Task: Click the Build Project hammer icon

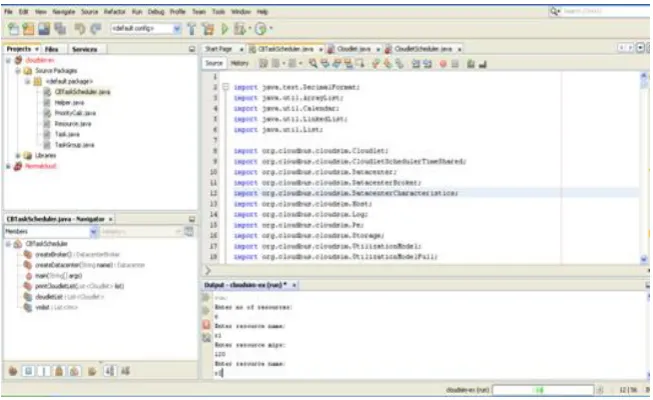Action: point(192,29)
